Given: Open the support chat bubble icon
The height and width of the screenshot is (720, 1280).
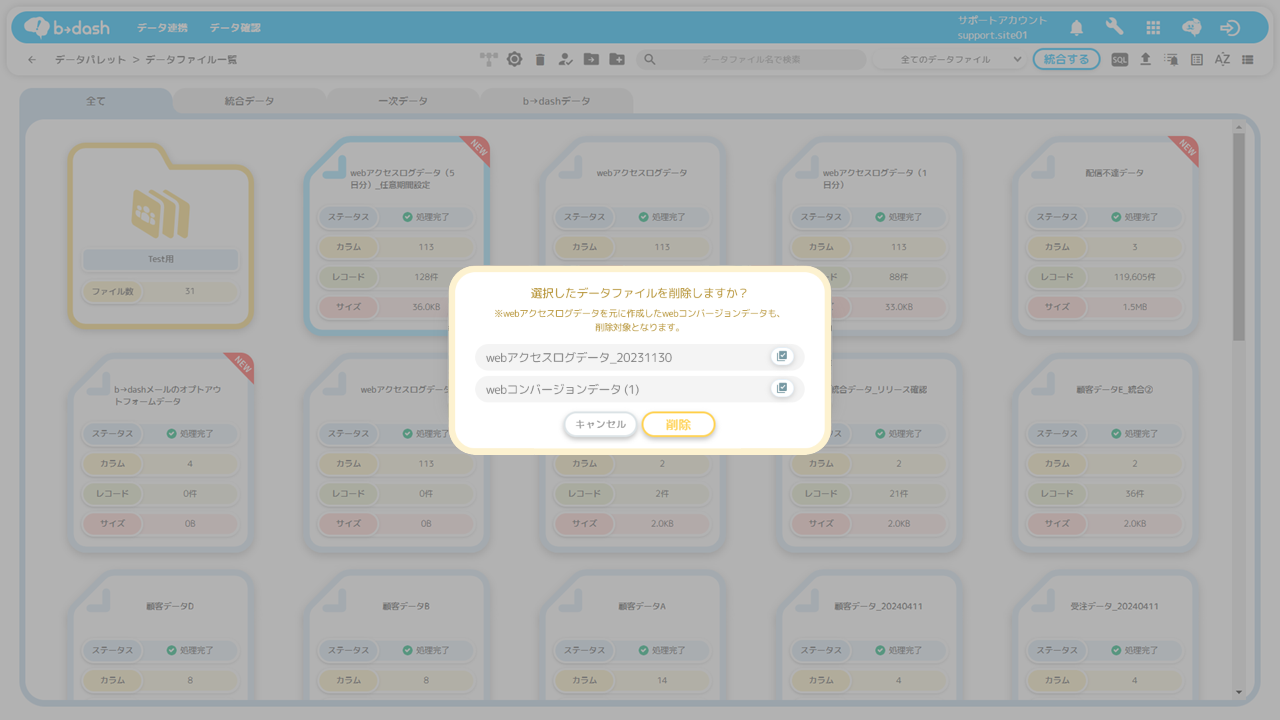Looking at the screenshot, I should 1191,28.
